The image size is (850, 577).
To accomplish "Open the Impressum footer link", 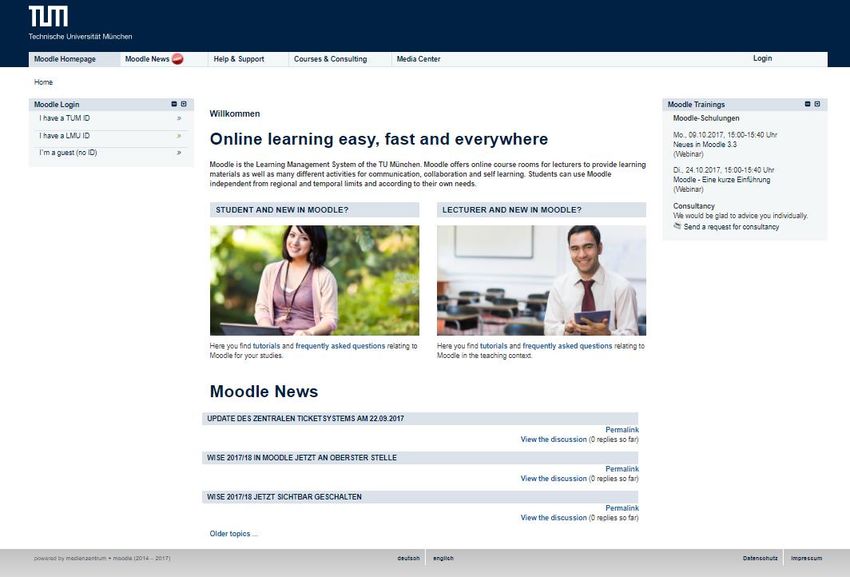I will 806,558.
